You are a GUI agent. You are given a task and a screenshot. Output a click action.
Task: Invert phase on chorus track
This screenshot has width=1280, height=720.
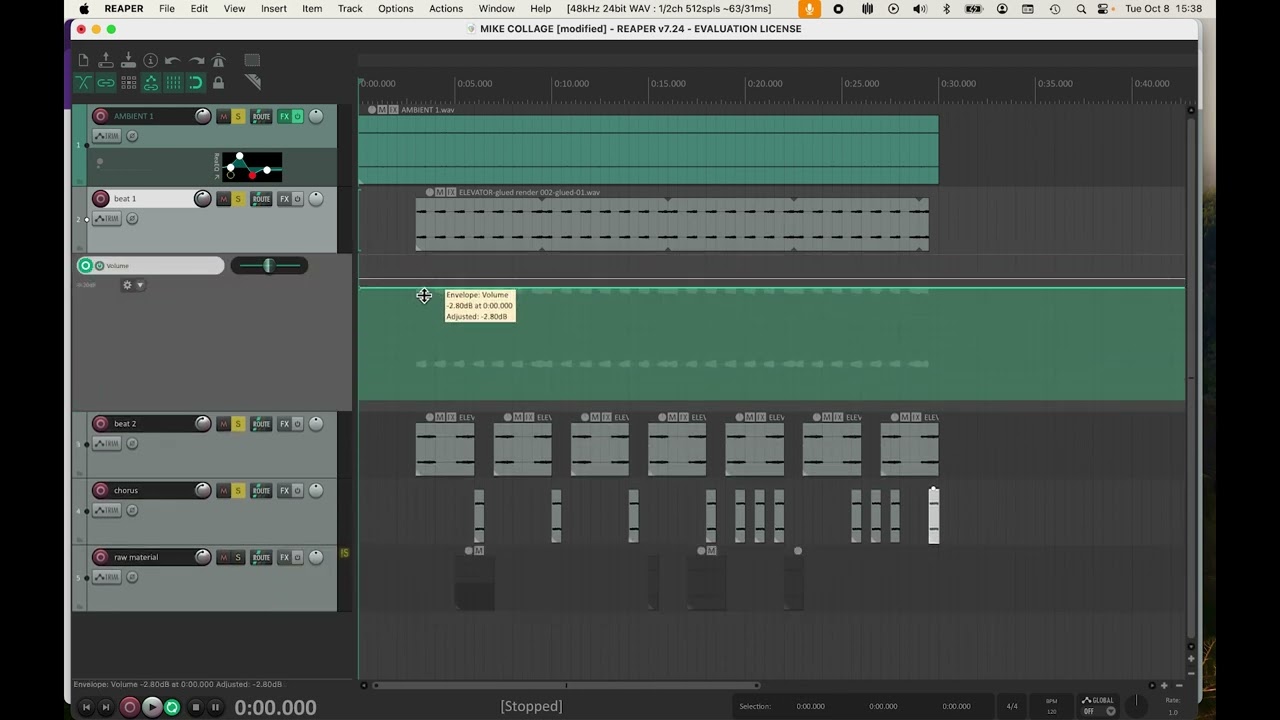pos(132,510)
